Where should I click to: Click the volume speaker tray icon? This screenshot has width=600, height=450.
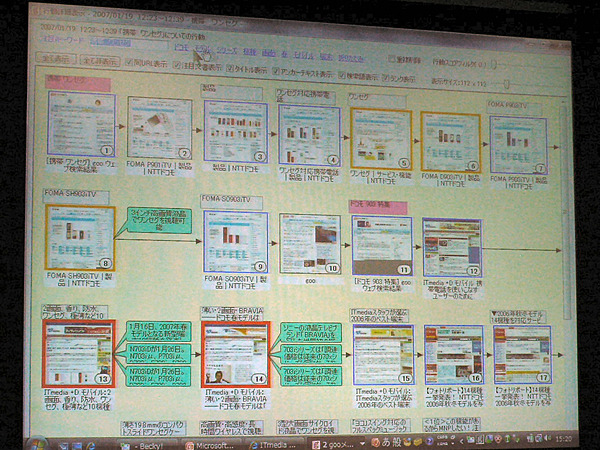click(x=549, y=439)
